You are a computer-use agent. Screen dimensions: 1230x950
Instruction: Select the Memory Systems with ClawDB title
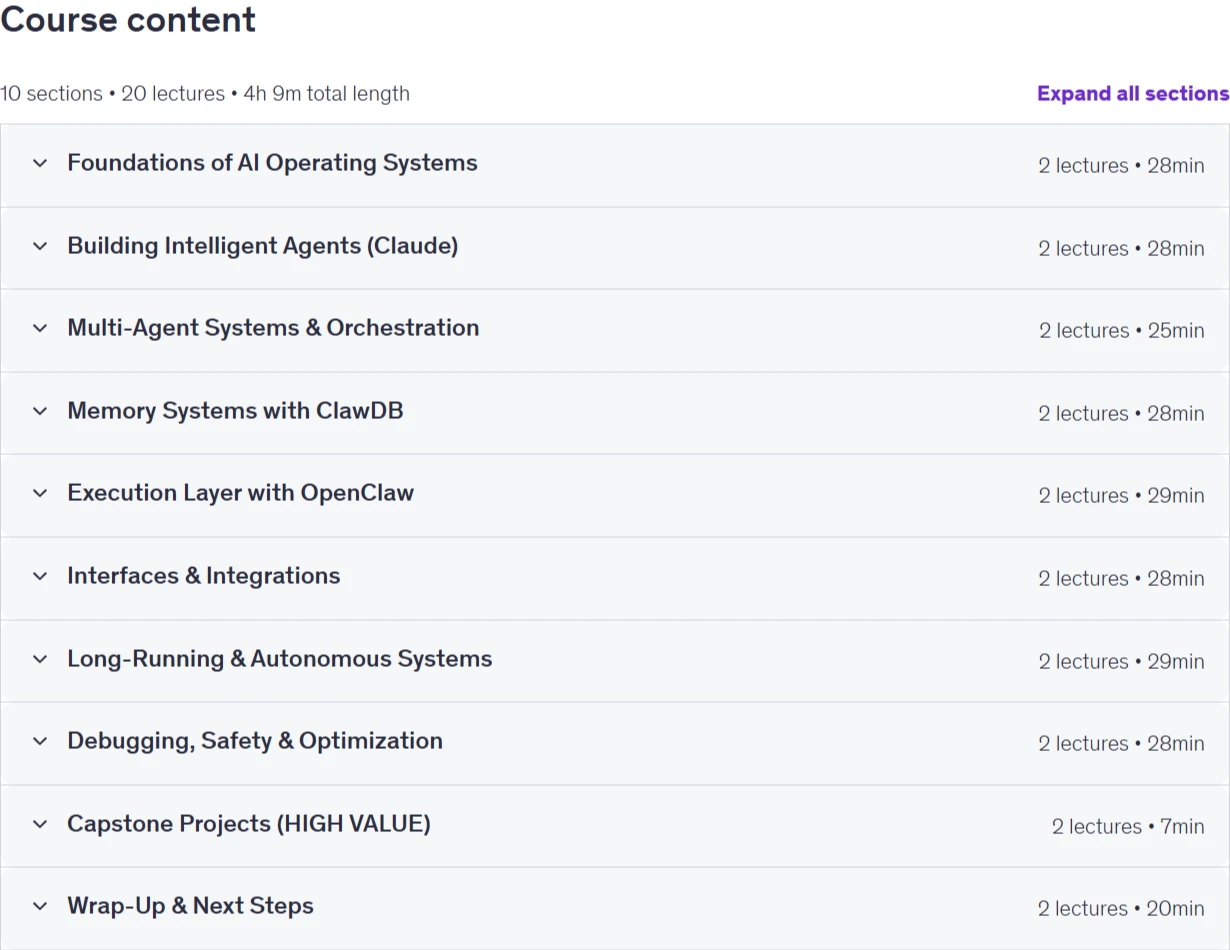pos(235,411)
